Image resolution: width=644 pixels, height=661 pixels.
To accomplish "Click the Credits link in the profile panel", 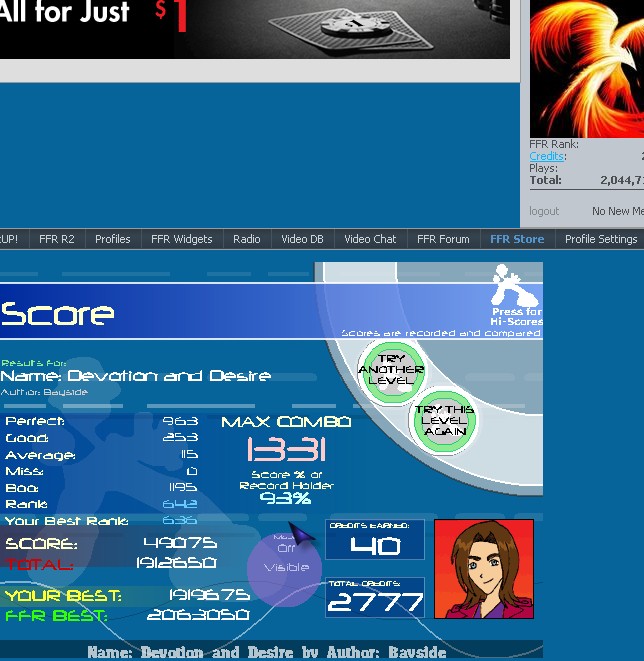I will [x=546, y=156].
